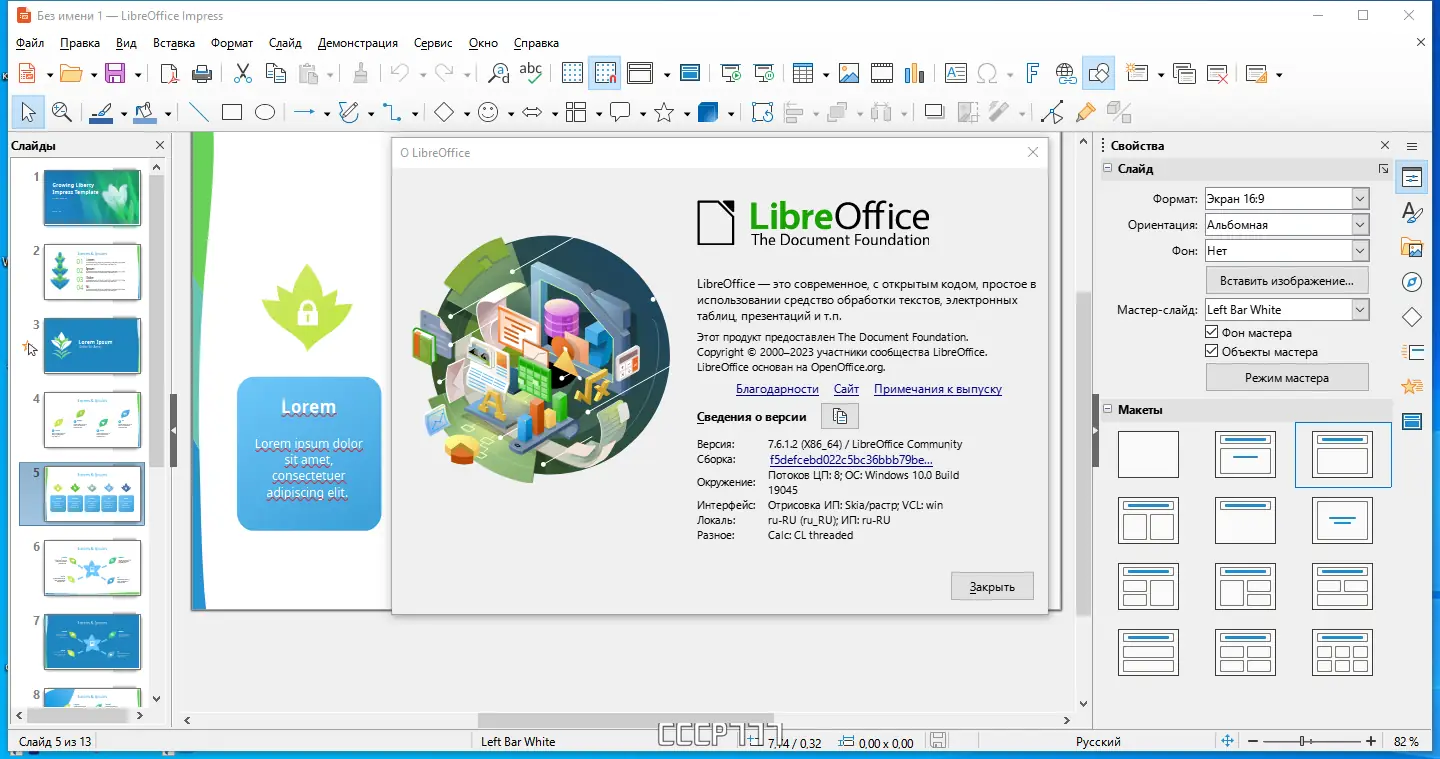The image size is (1440, 759).
Task: Toggle the Snap to Grid icon
Action: (x=604, y=73)
